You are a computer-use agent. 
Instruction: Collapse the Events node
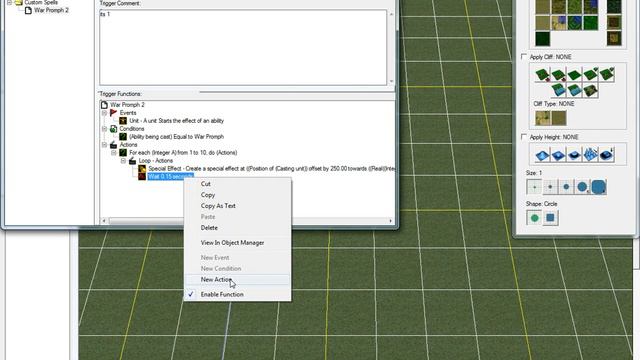coord(104,113)
